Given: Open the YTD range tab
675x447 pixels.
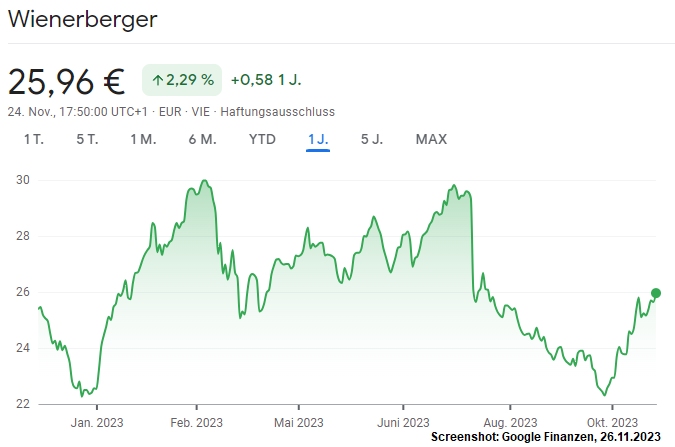Looking at the screenshot, I should point(262,140).
